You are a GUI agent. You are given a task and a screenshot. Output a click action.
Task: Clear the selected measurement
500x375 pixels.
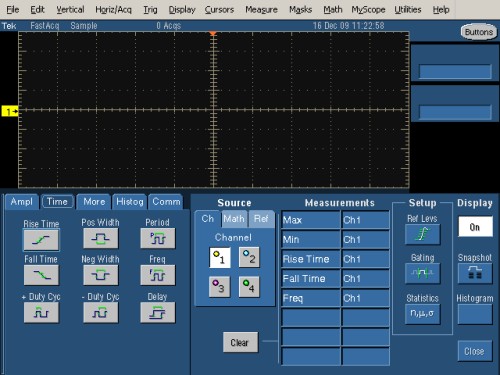click(x=240, y=342)
